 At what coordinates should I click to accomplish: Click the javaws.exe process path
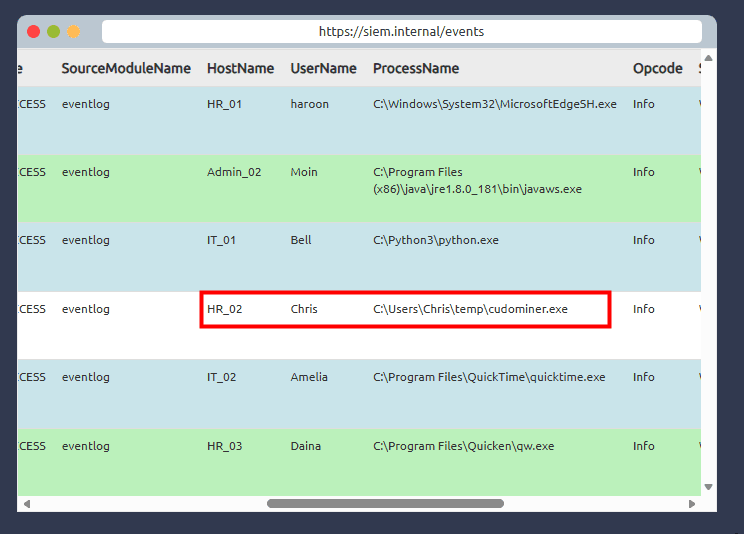tap(477, 180)
